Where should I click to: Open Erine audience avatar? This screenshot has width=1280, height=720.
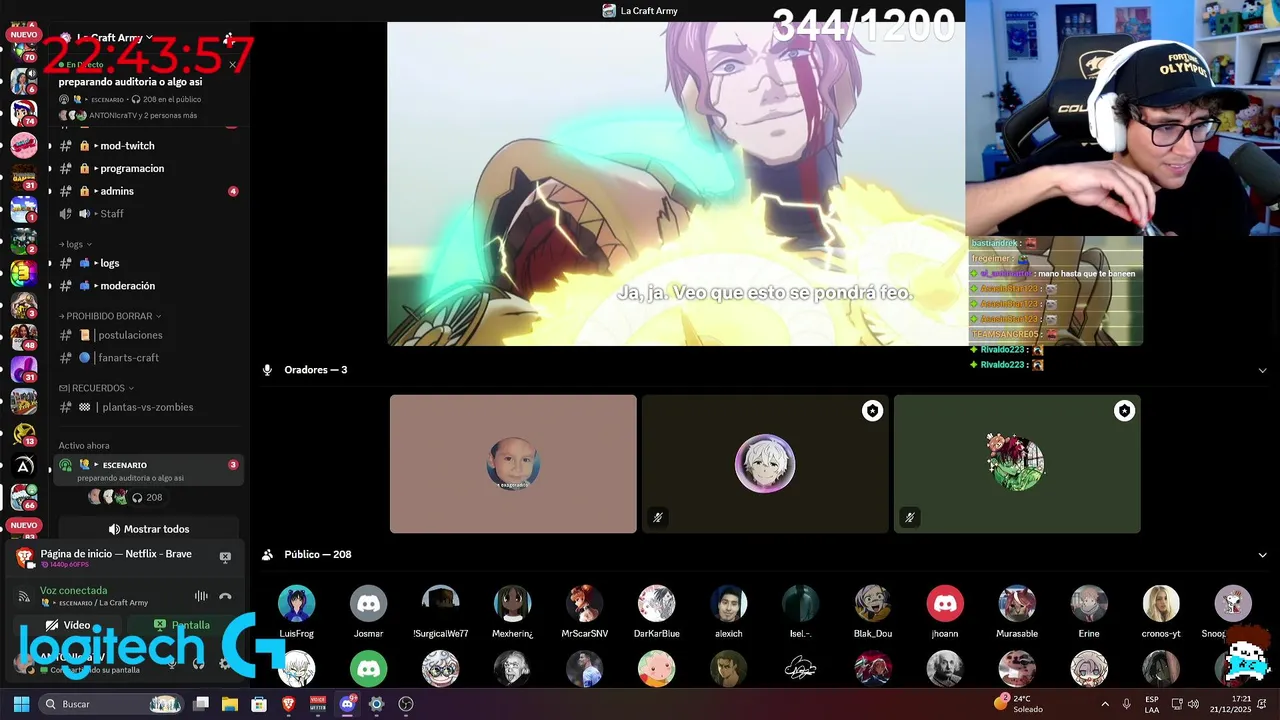(x=1088, y=604)
